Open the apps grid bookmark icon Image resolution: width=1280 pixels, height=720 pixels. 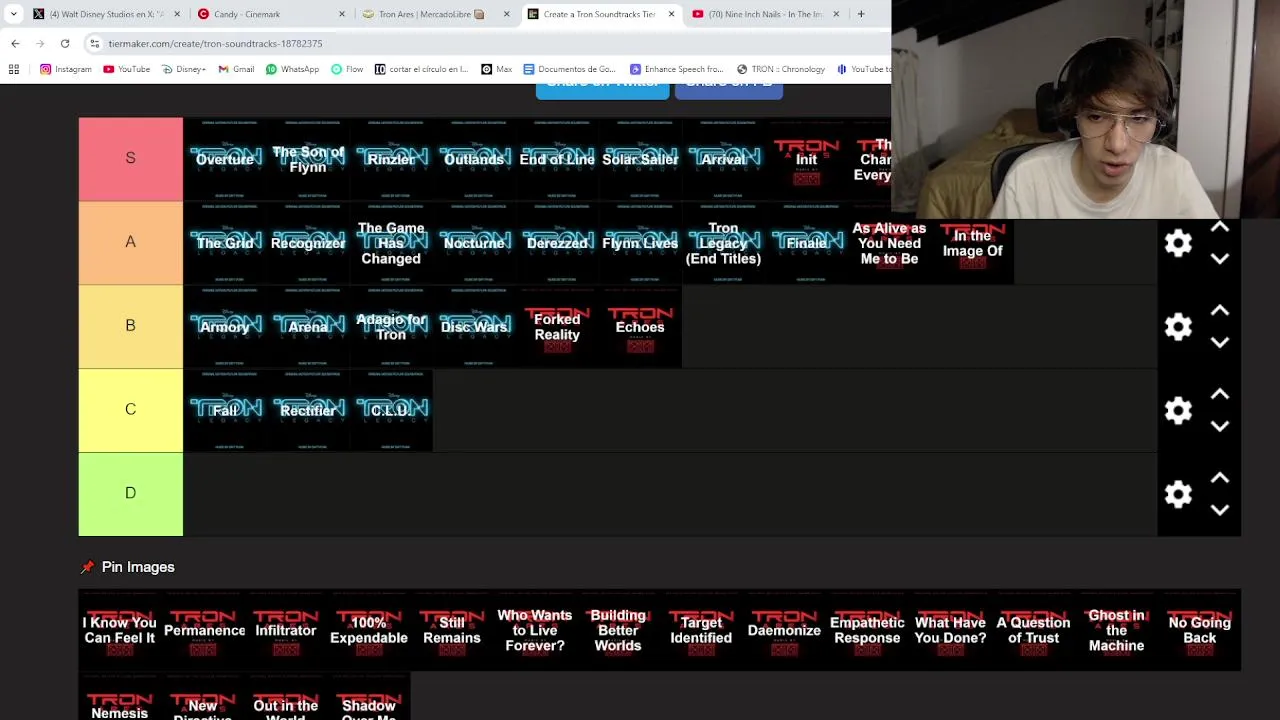[x=14, y=69]
